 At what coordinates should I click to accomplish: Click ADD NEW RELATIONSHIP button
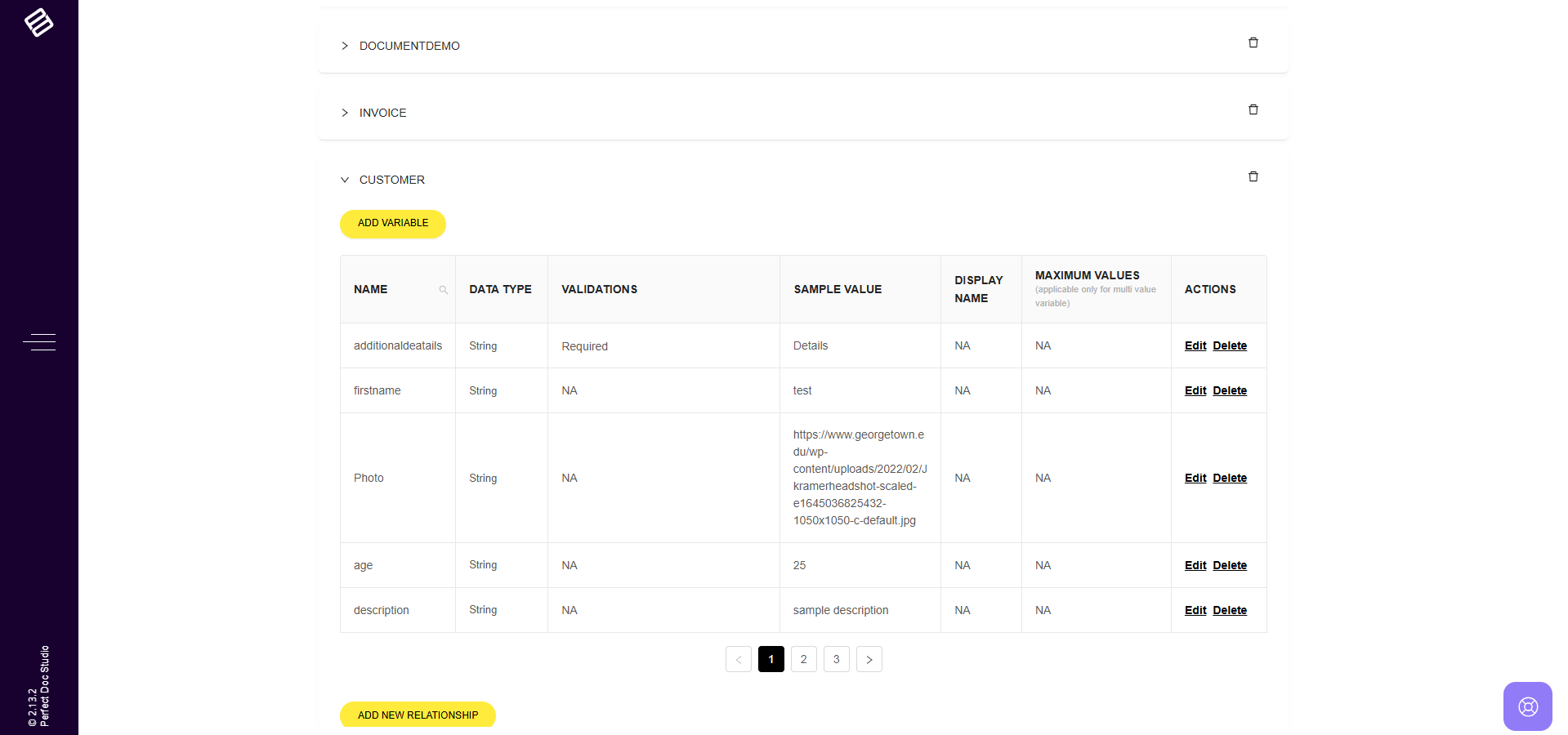(418, 715)
